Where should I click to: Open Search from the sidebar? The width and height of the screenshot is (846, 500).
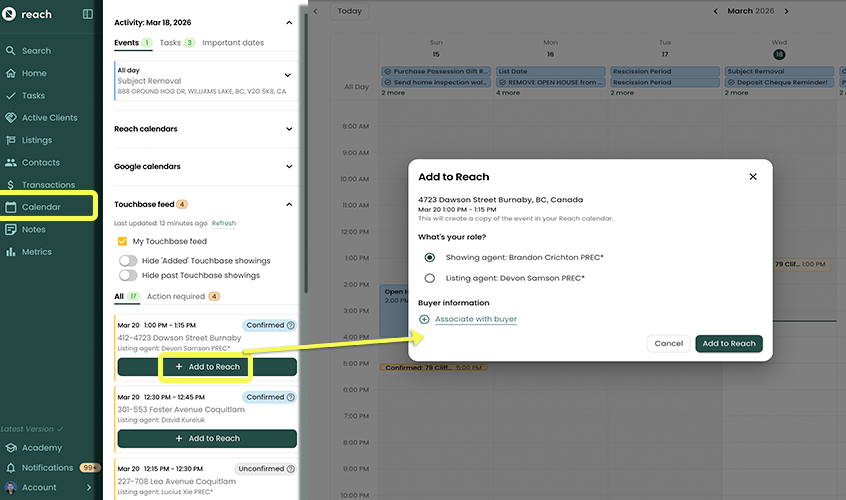pos(36,51)
